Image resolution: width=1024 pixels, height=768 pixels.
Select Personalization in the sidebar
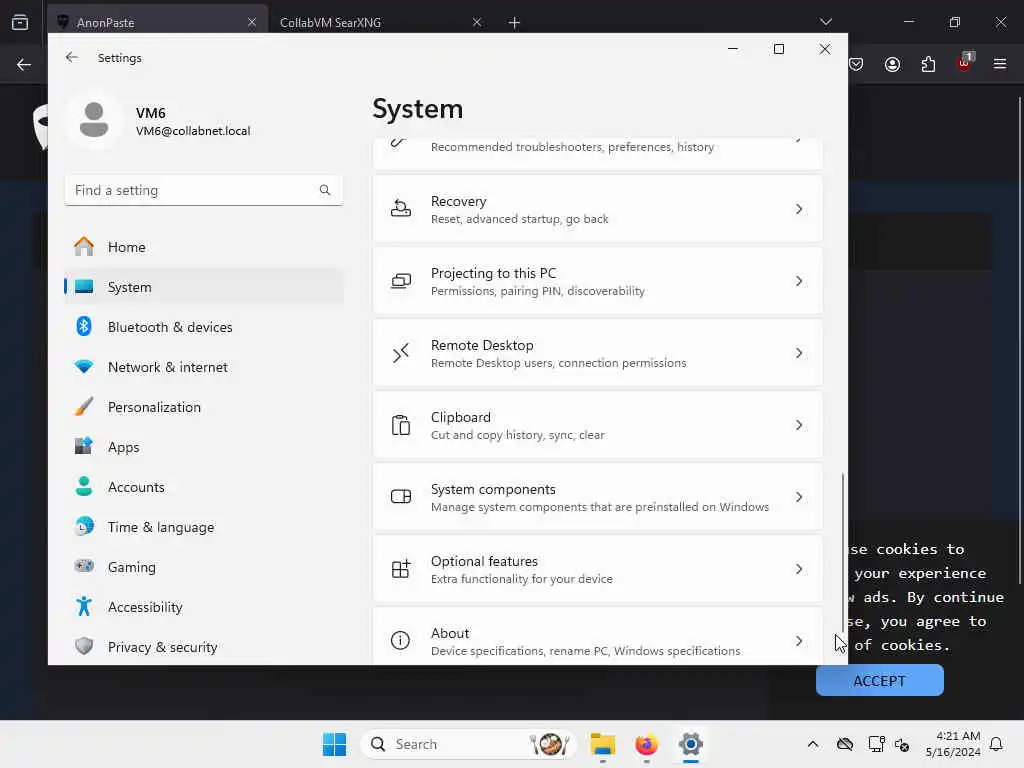pos(204,407)
